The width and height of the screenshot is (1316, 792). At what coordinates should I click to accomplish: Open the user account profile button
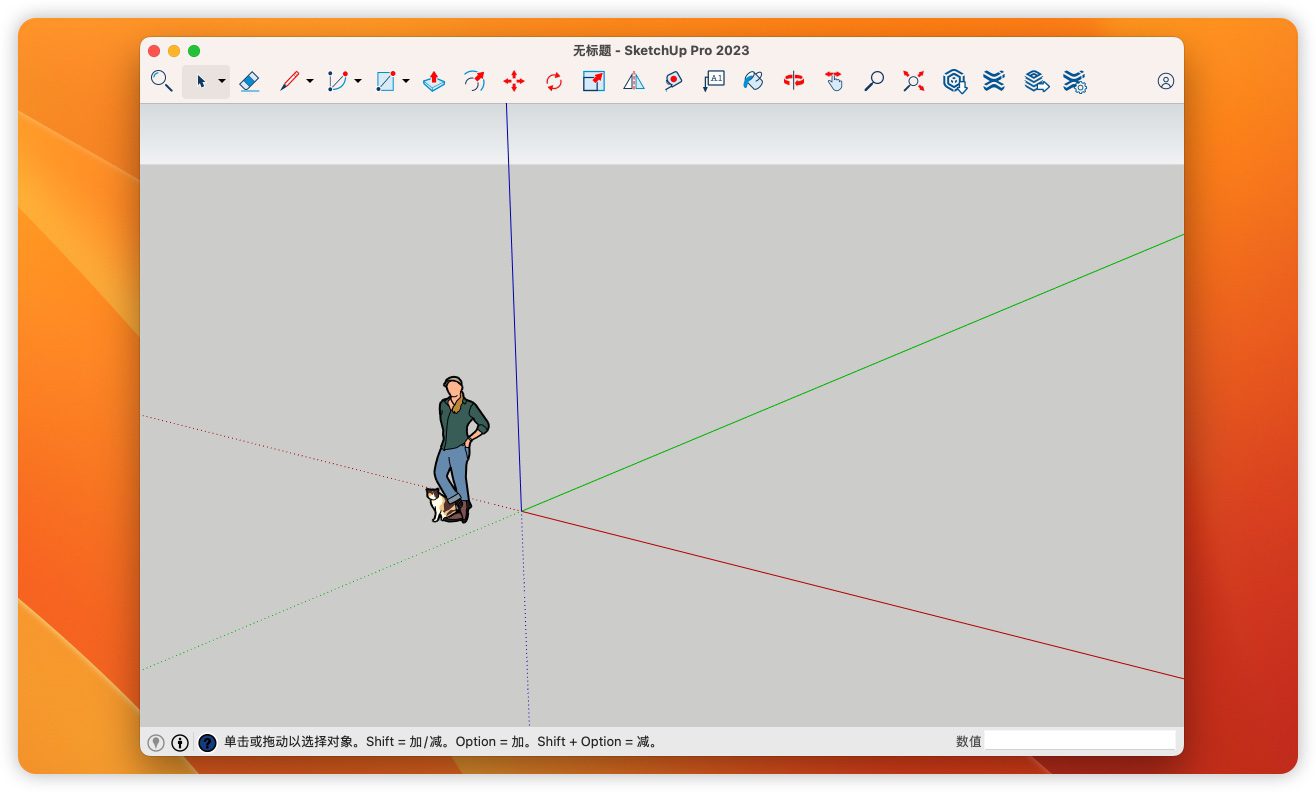coord(1165,81)
